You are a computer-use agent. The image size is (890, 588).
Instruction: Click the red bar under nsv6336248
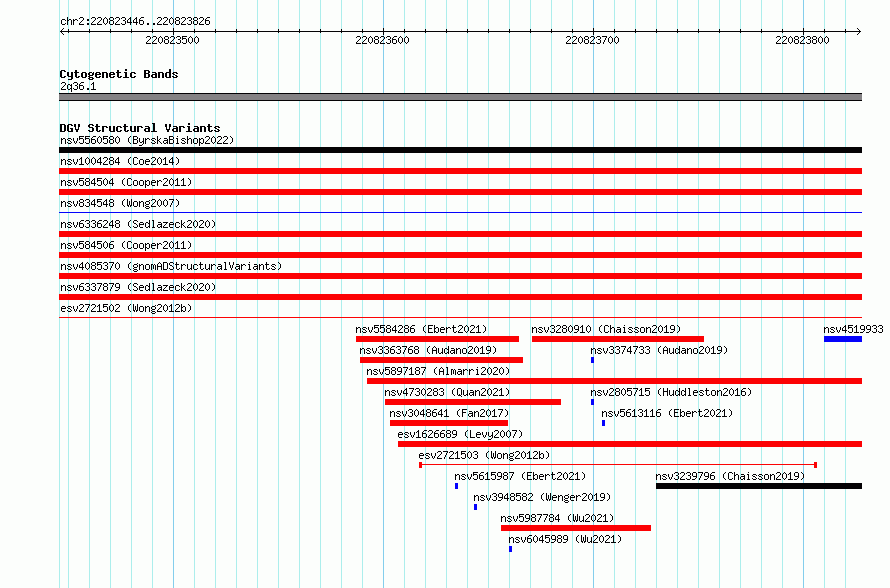coord(460,234)
